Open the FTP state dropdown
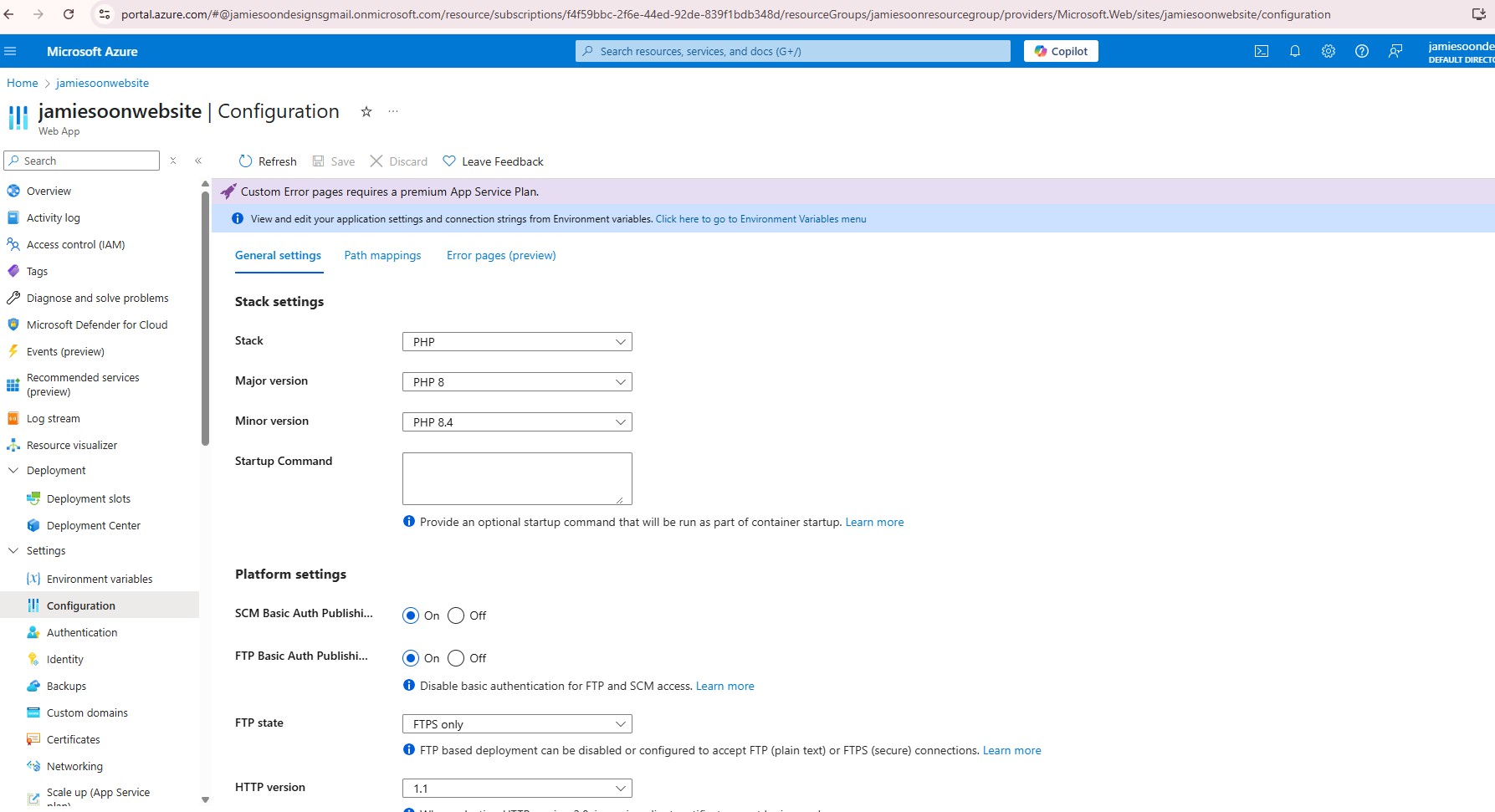The width and height of the screenshot is (1495, 812). coord(517,723)
